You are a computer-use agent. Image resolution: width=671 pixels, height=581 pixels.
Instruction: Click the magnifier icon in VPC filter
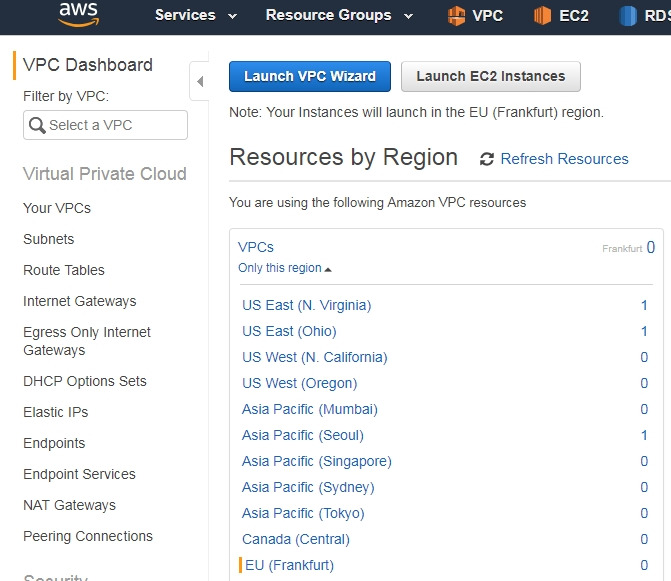coord(37,125)
